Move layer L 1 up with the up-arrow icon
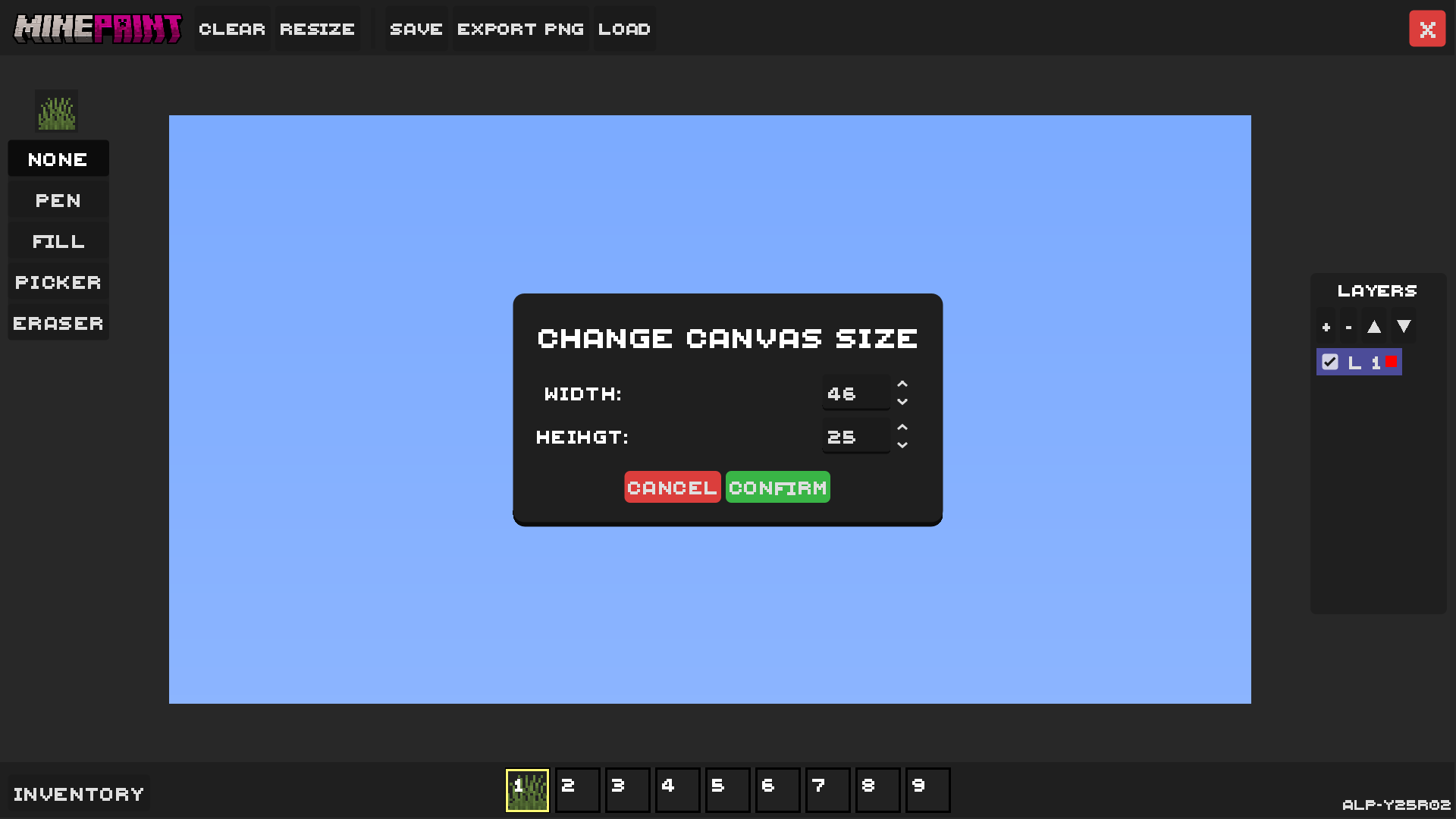The height and width of the screenshot is (819, 1456). tap(1374, 326)
